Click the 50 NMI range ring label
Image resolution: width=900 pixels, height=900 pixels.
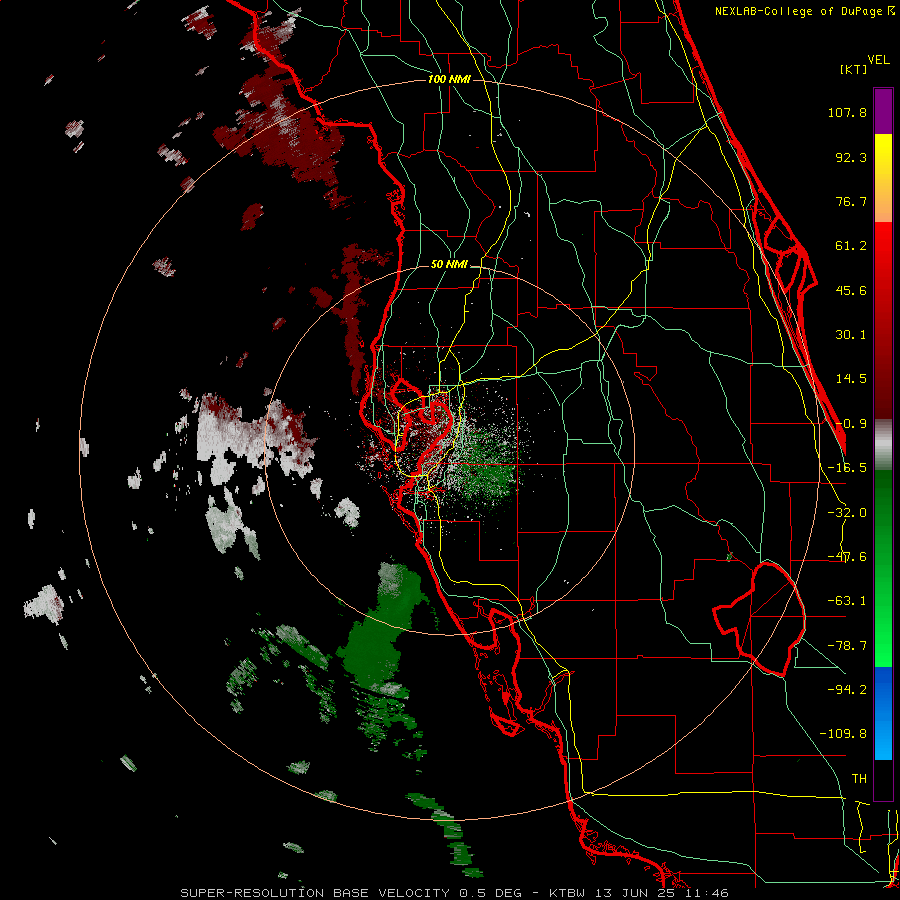point(449,265)
